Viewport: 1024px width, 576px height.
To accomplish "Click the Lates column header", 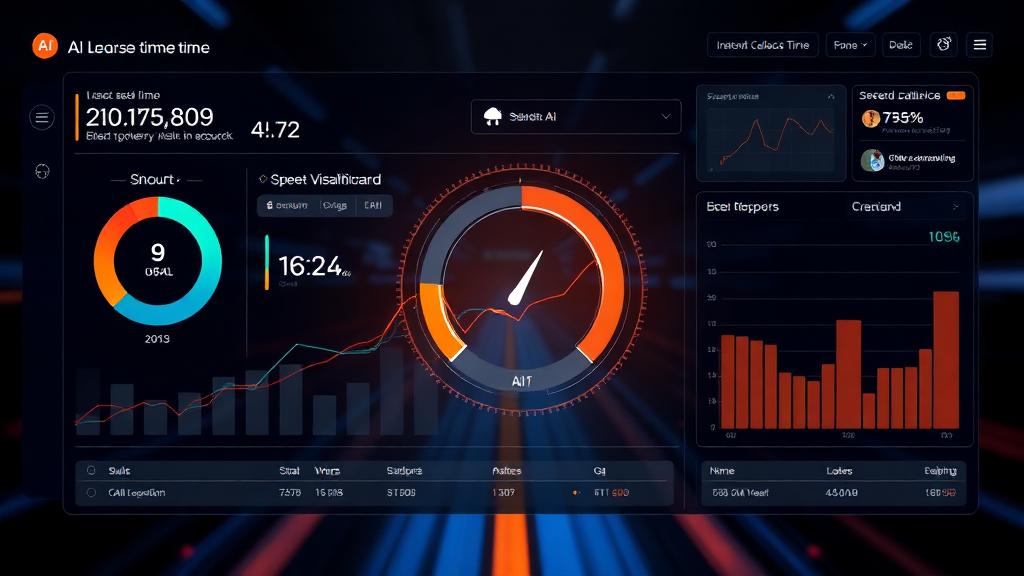I will coord(839,470).
